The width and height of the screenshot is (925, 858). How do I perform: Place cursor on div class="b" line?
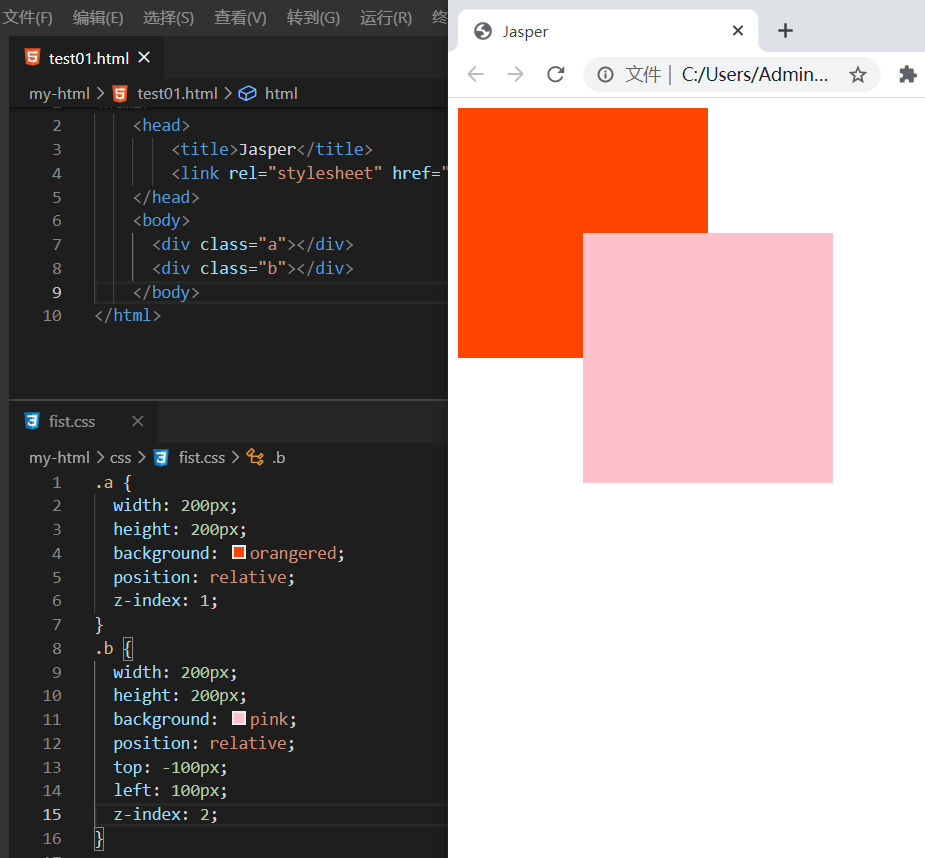[252, 268]
